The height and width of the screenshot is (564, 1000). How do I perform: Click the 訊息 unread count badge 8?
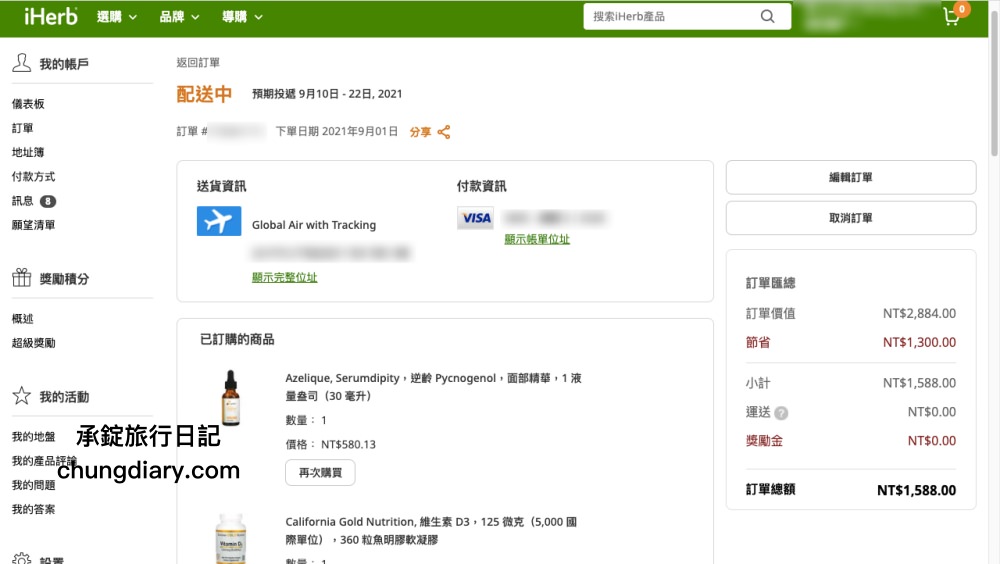tap(48, 201)
